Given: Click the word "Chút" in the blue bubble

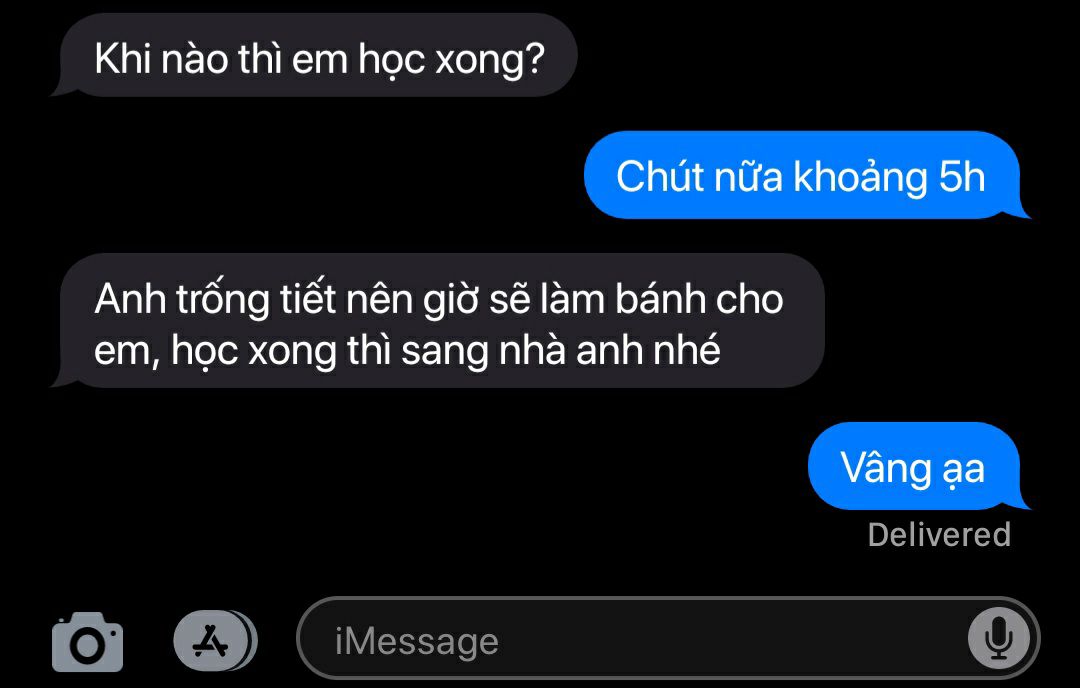Looking at the screenshot, I should (x=659, y=176).
